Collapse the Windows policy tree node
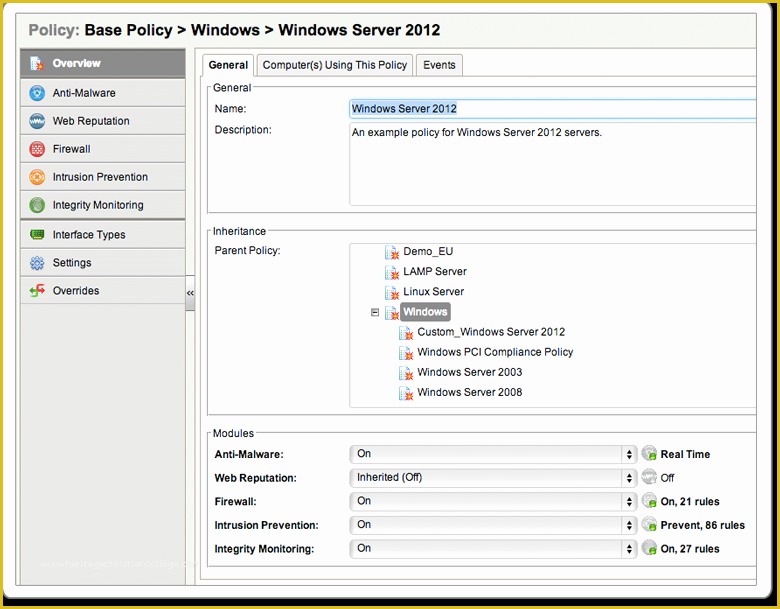 (x=375, y=312)
